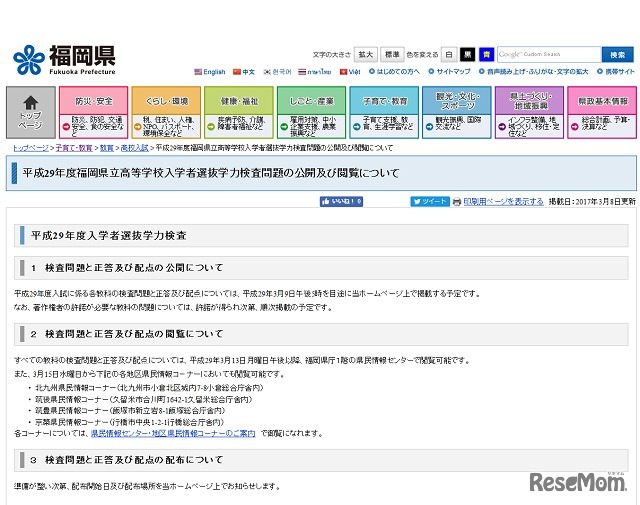Click the bullet icon beside 携帯サイト

pos(600,71)
